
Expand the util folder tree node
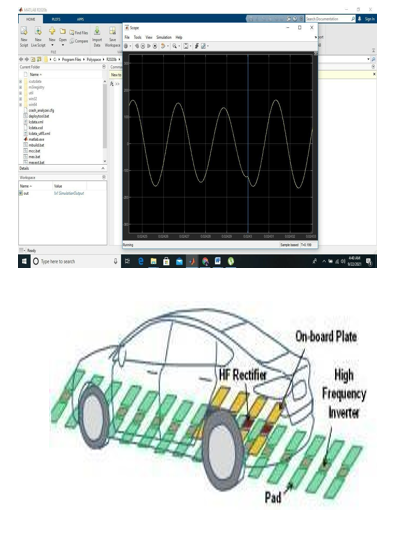pos(21,93)
